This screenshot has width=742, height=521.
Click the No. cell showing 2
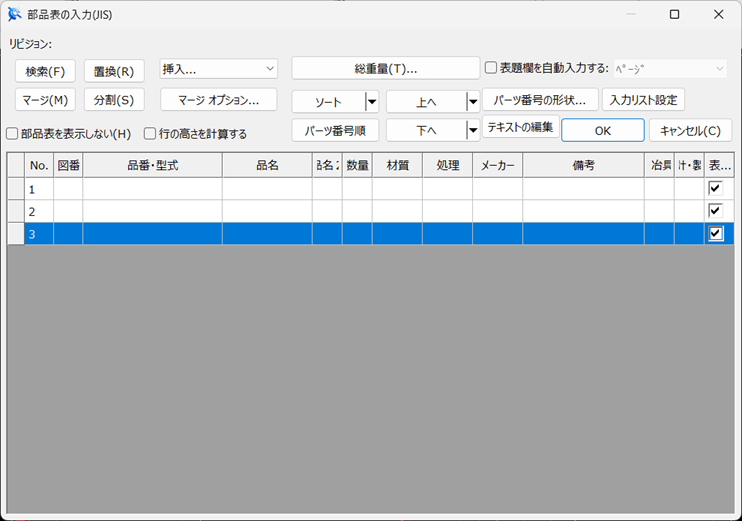39,211
